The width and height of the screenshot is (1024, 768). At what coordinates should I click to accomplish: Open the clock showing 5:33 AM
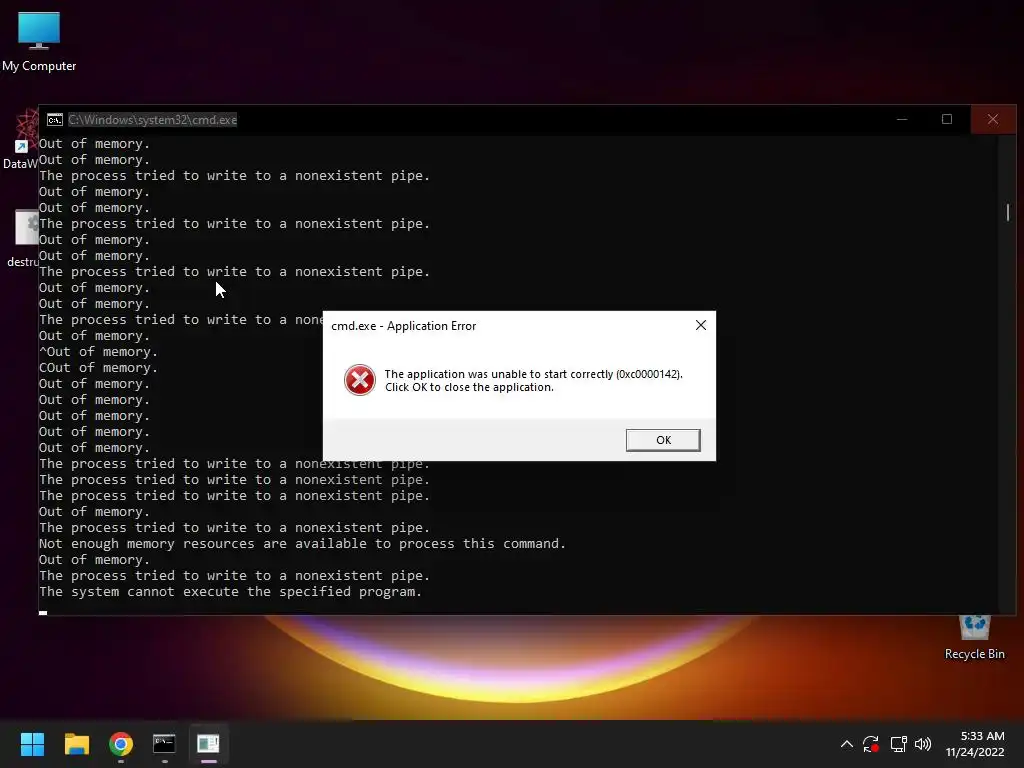(x=975, y=744)
